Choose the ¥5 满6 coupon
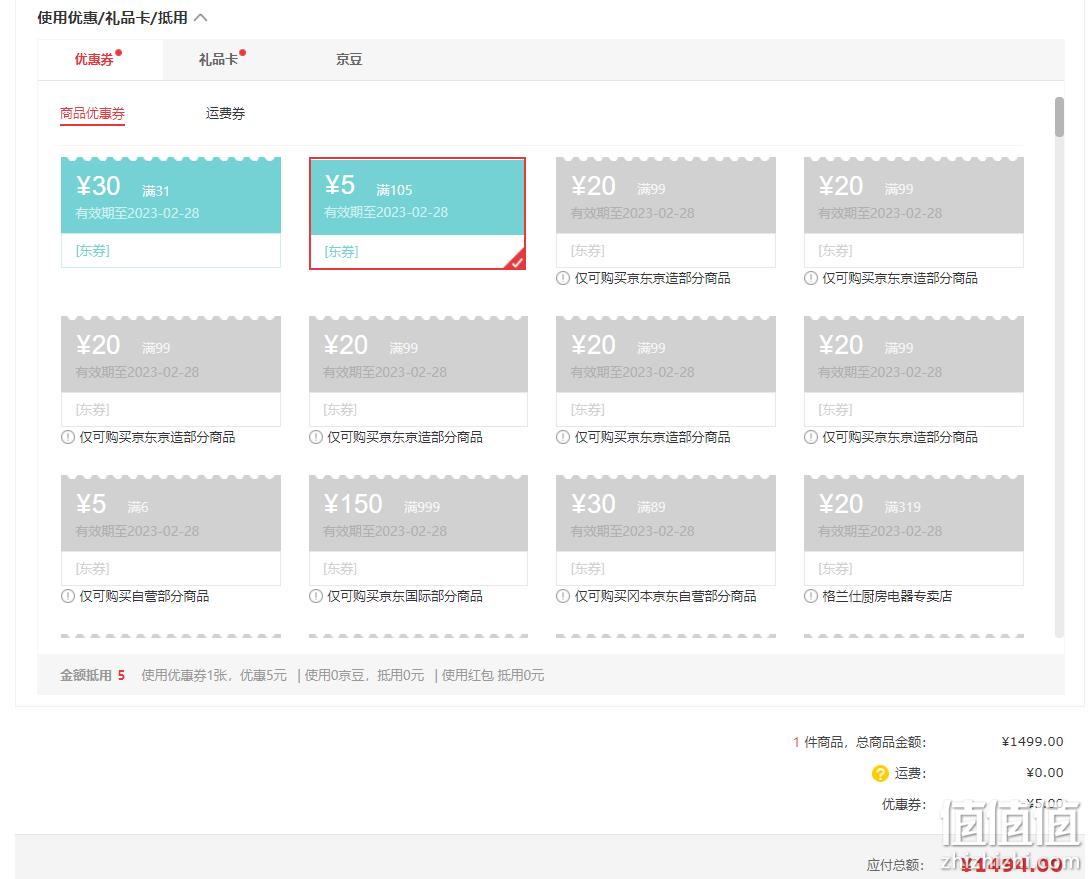1090x879 pixels. [171, 530]
